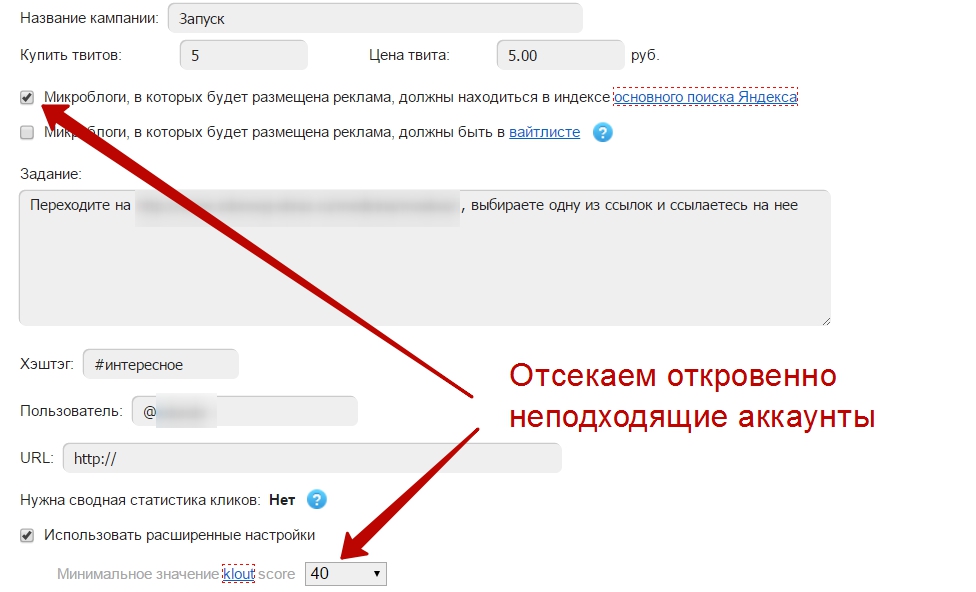The image size is (976, 592).
Task: Open 'основного поиска Яндекса' link
Action: (705, 98)
